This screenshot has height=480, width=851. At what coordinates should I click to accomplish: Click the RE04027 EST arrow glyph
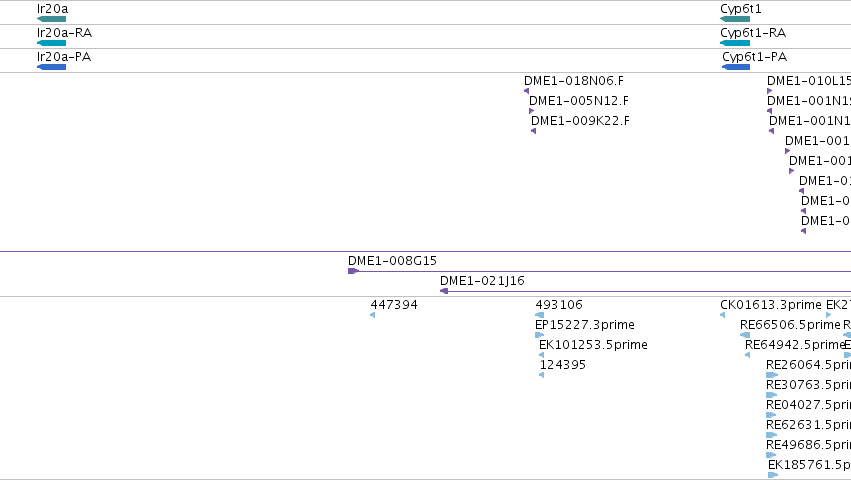pyautogui.click(x=771, y=415)
